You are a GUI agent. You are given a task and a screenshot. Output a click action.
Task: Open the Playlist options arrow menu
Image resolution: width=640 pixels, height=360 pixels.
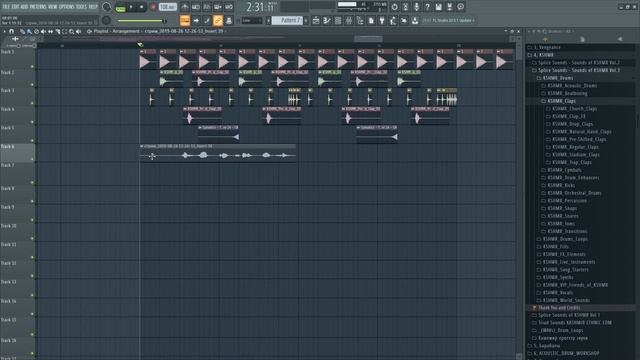point(4,31)
